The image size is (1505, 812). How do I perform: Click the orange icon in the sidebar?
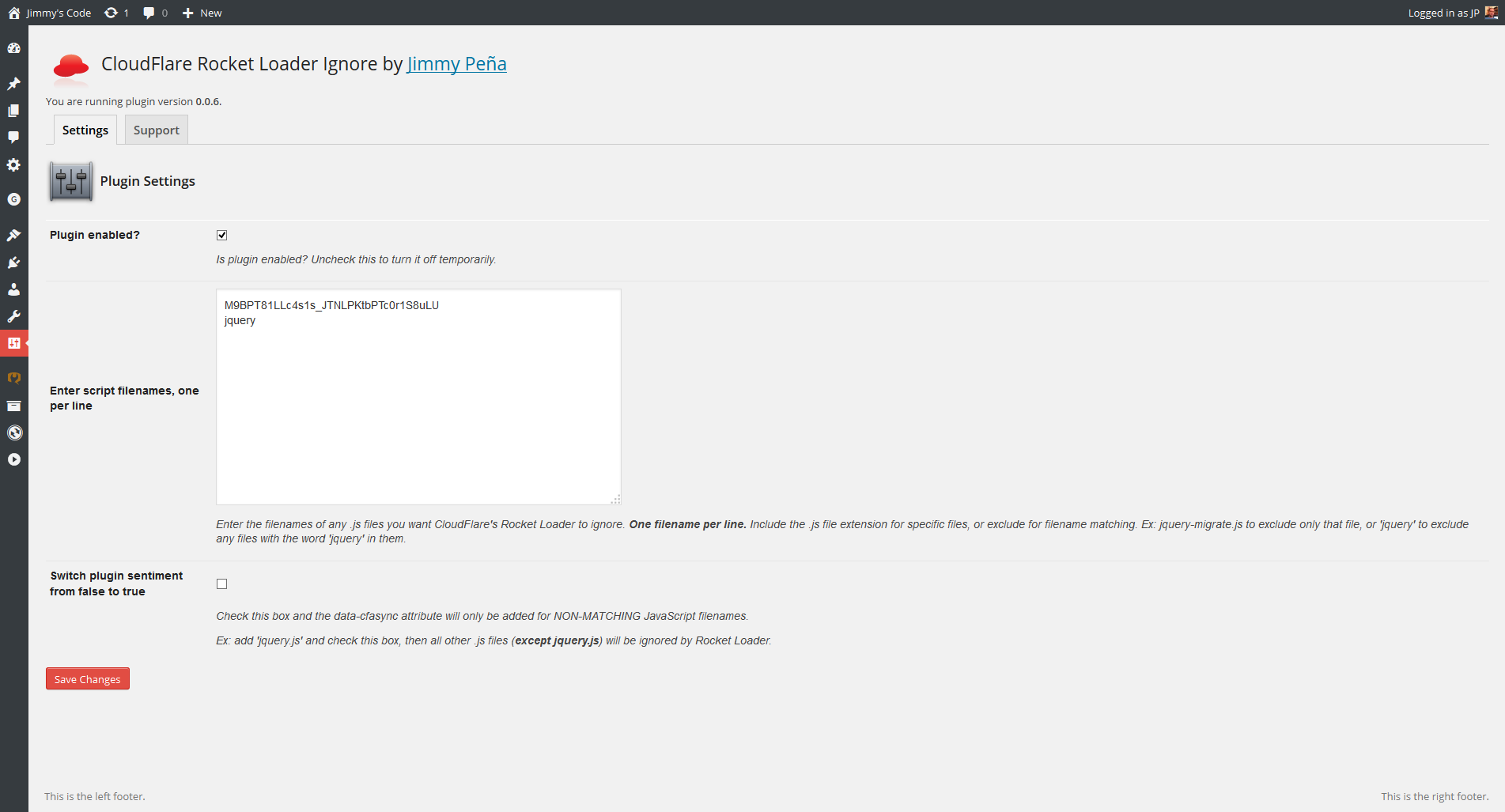tap(13, 378)
